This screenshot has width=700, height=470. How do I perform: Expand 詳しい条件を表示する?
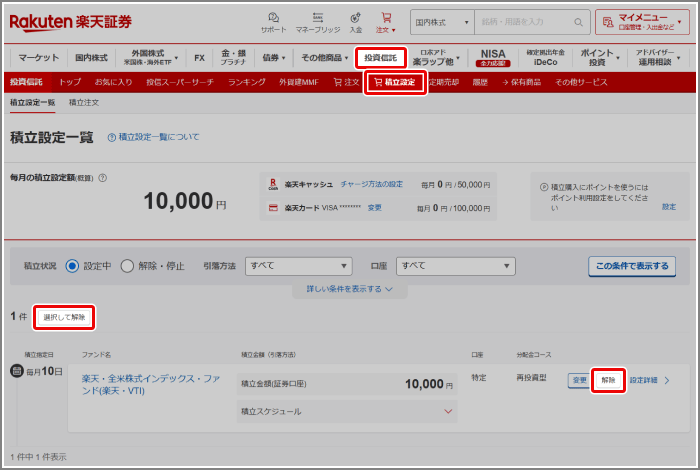(x=350, y=289)
